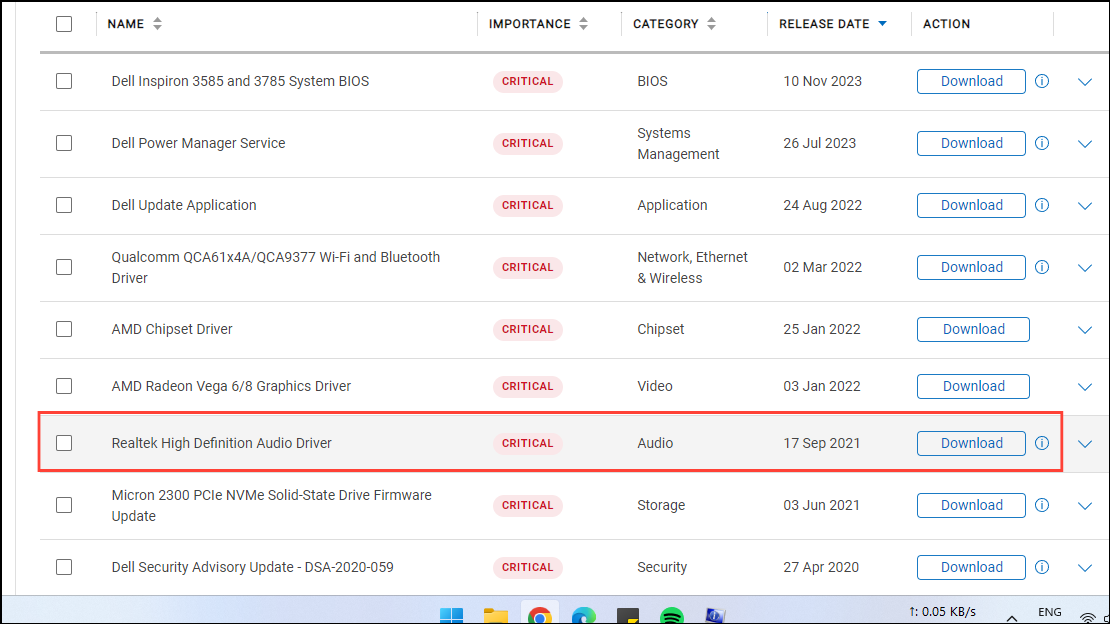Click 'Realtek High Definition Audio Driver' name
1110x624 pixels.
pos(222,443)
